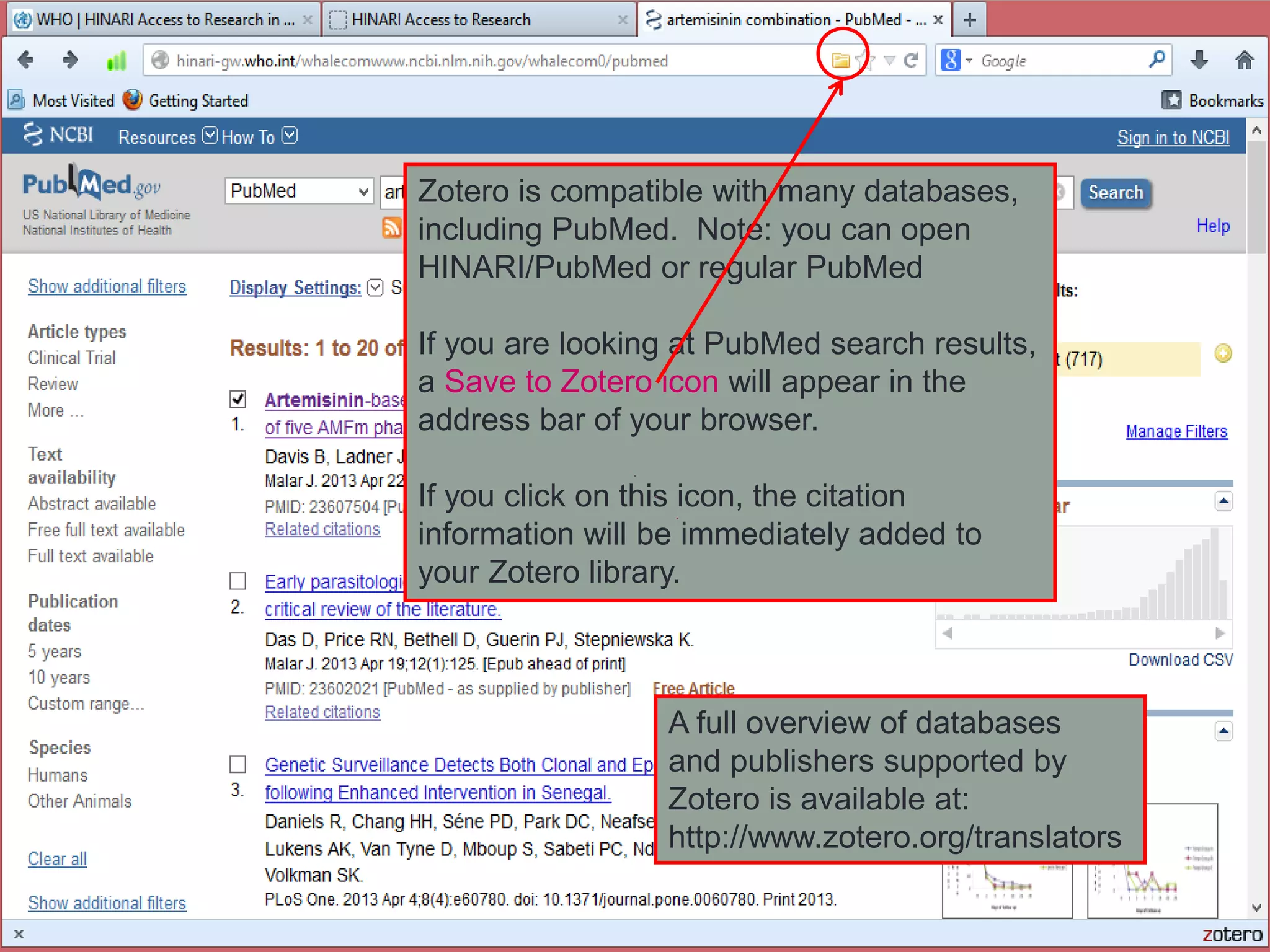The height and width of the screenshot is (952, 1270).
Task: Open the Google search engine selector icon
Action: [956, 60]
